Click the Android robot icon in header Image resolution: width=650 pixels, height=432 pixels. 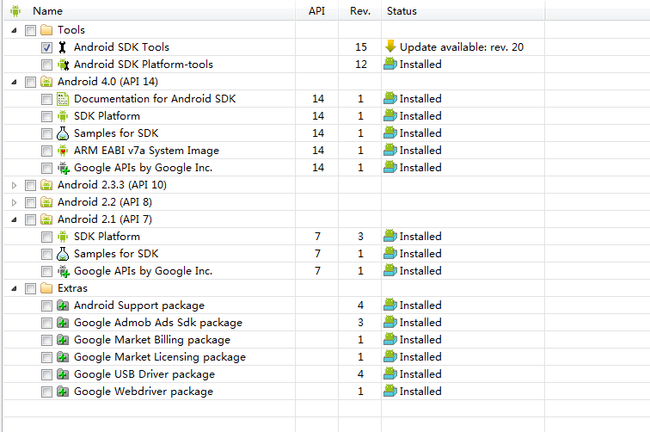pyautogui.click(x=15, y=11)
